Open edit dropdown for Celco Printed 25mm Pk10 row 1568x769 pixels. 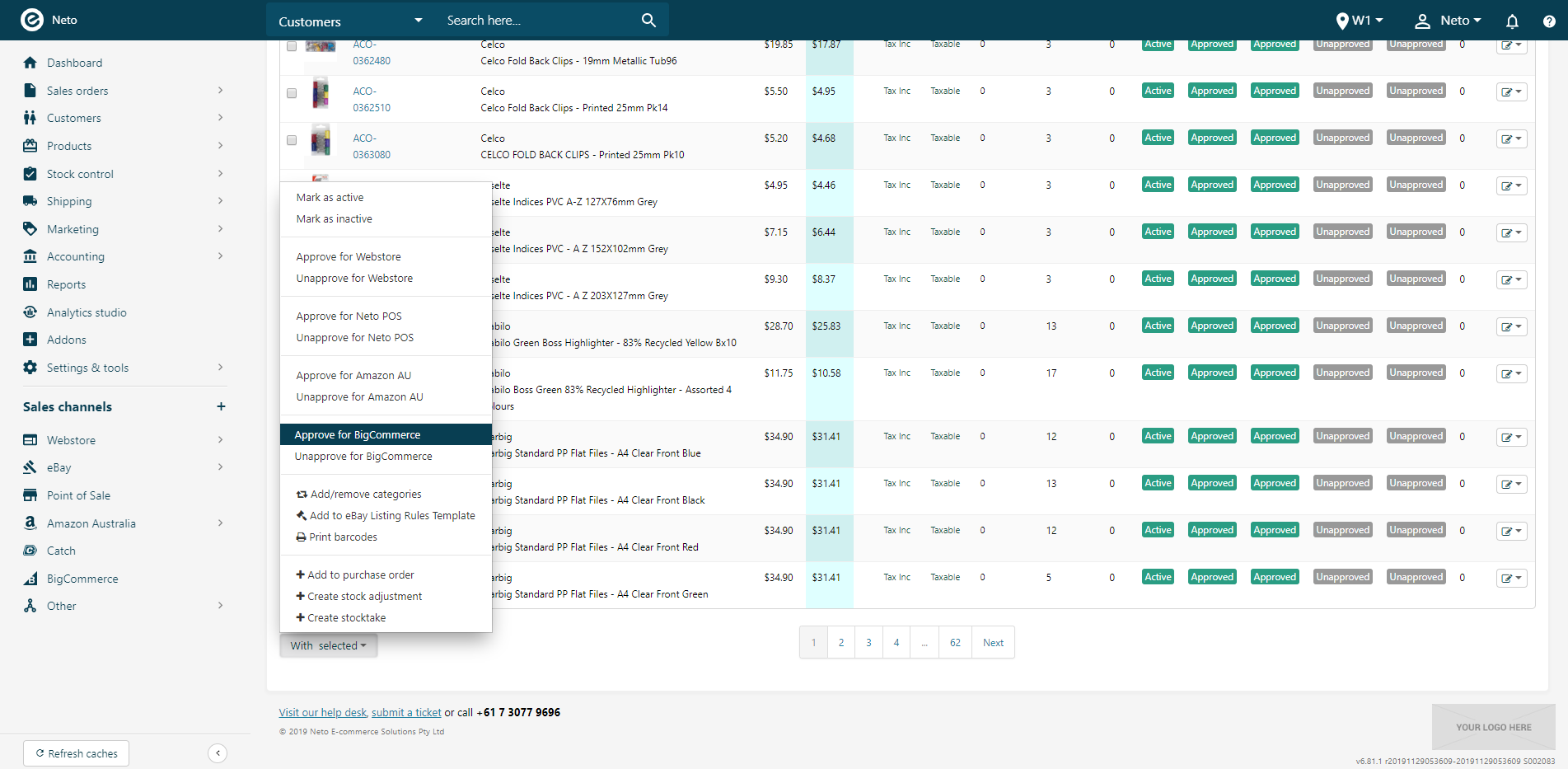pos(1512,138)
